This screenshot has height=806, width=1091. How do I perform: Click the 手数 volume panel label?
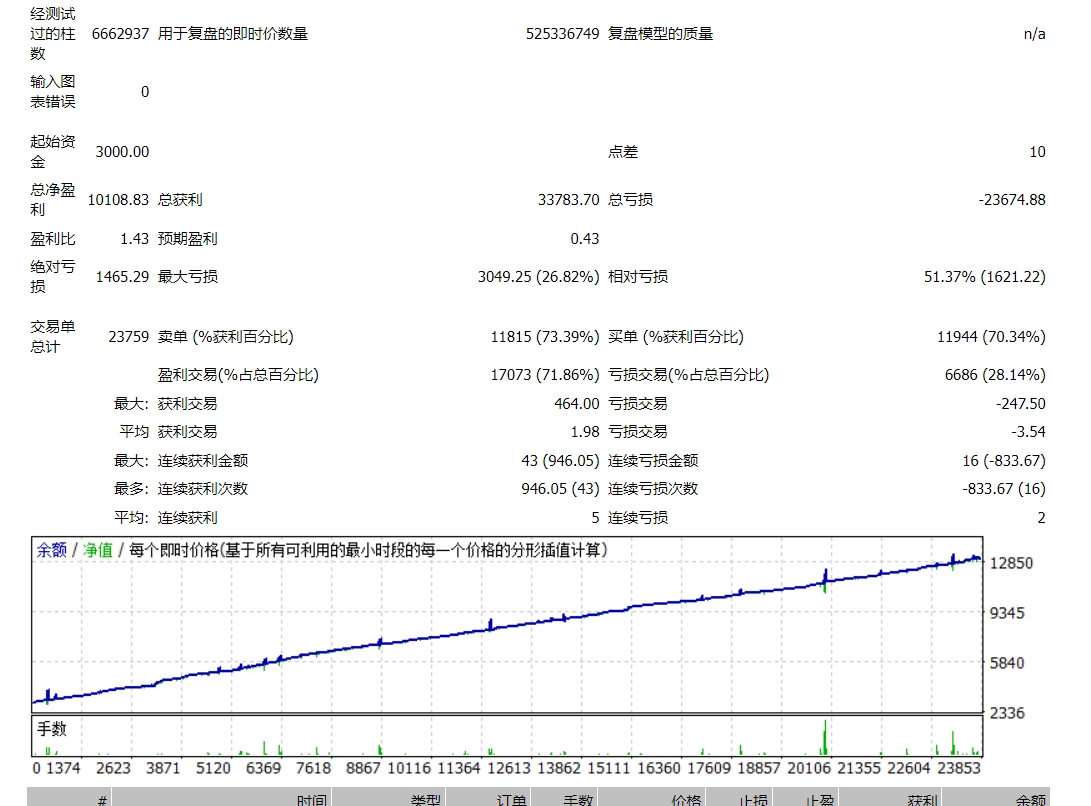51,729
